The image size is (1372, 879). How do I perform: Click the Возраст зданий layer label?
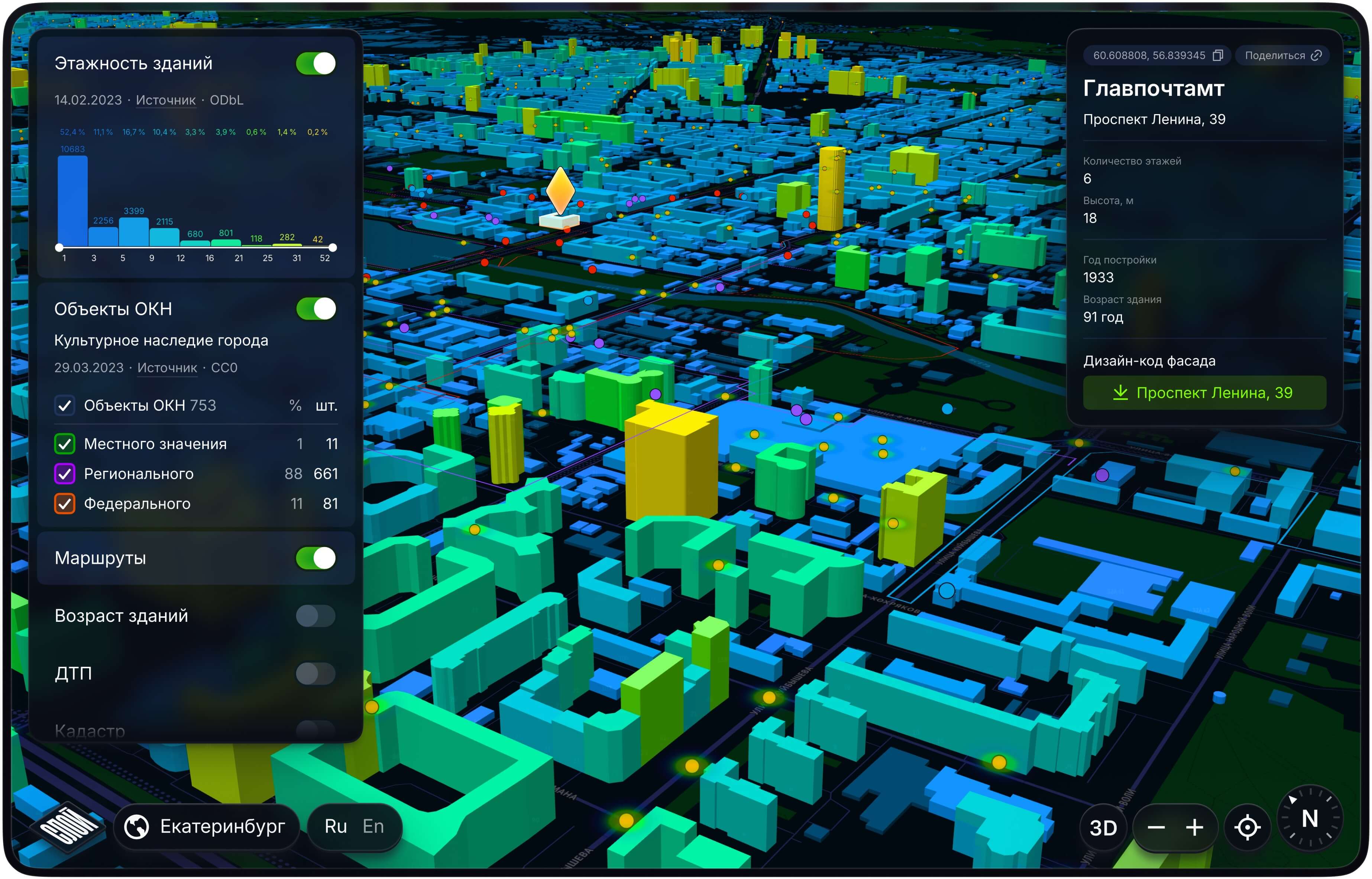pyautogui.click(x=121, y=616)
